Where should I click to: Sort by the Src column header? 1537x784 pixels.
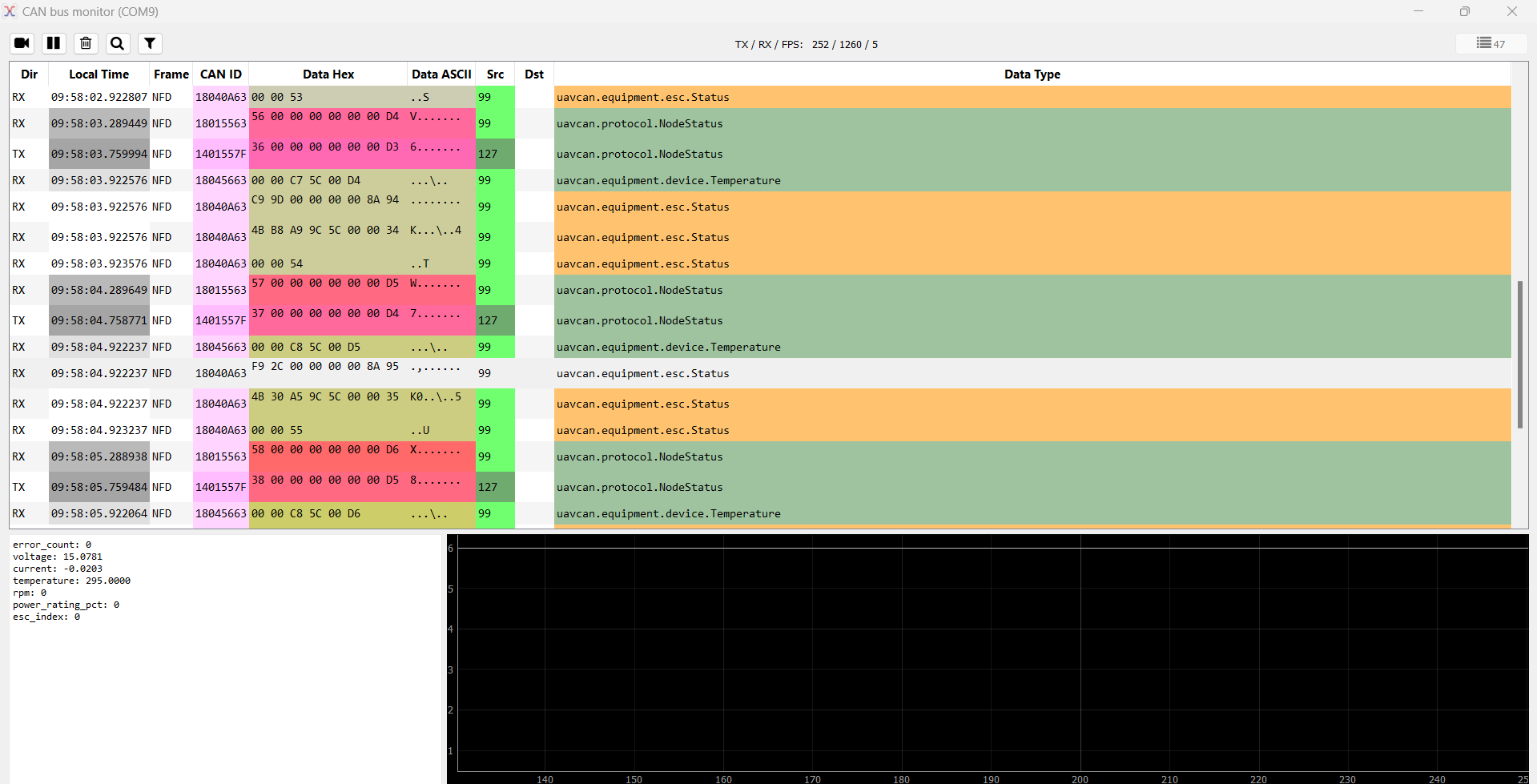[x=496, y=74]
